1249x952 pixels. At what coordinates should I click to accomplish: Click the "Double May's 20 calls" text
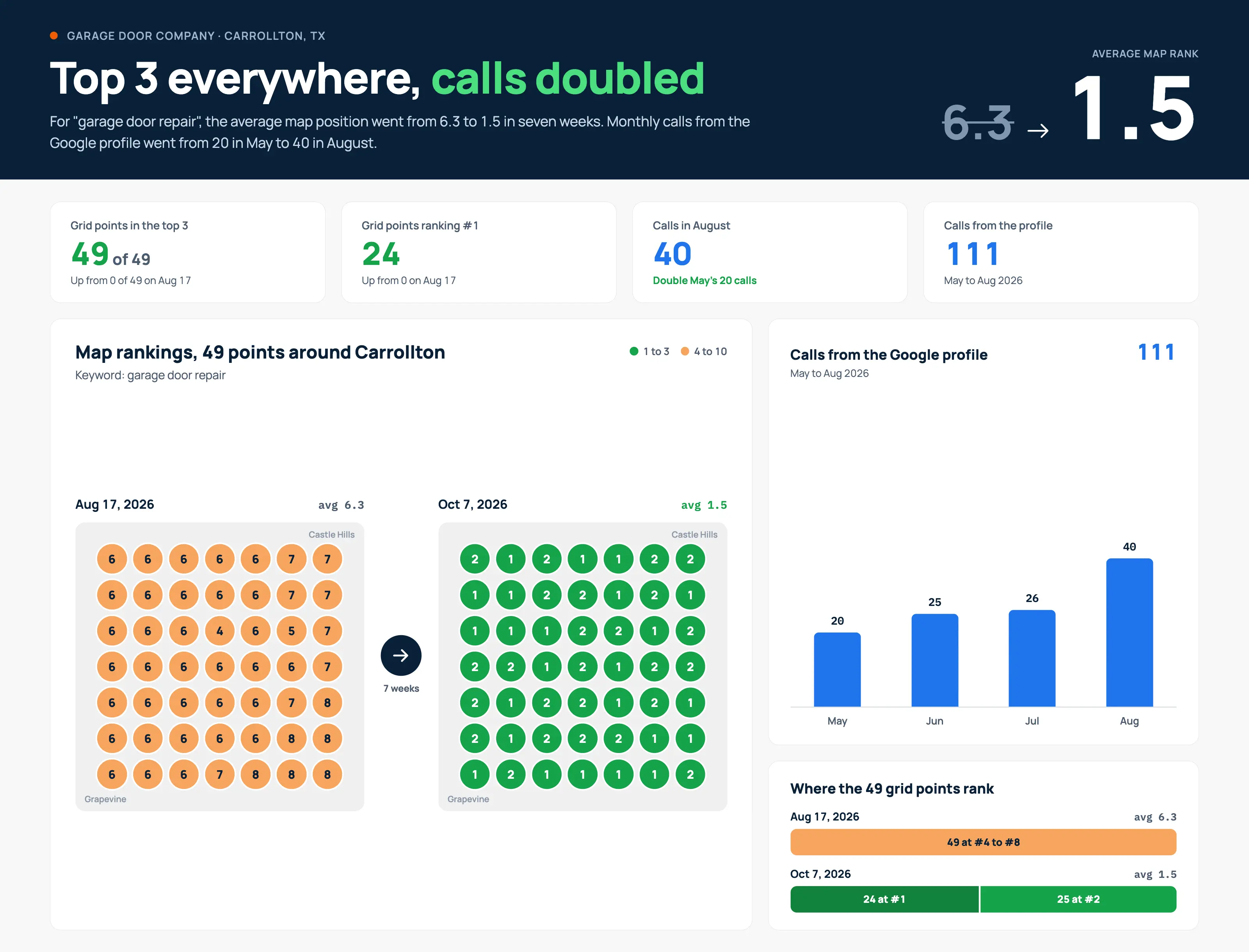pyautogui.click(x=705, y=281)
